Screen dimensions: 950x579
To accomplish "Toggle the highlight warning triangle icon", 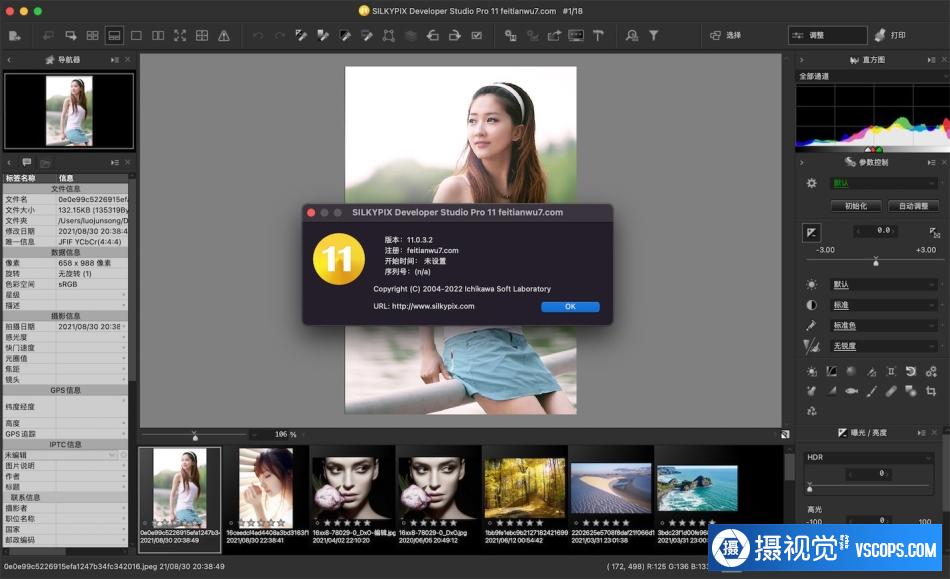I will tap(224, 36).
